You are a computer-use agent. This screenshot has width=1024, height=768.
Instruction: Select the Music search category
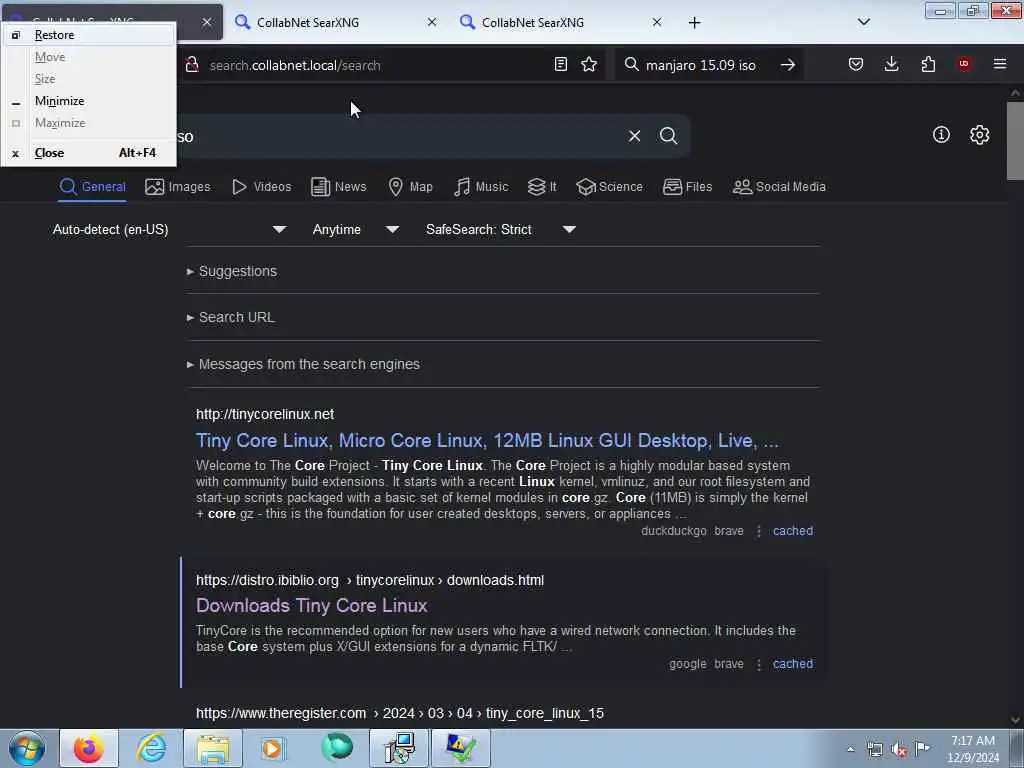pyautogui.click(x=481, y=187)
